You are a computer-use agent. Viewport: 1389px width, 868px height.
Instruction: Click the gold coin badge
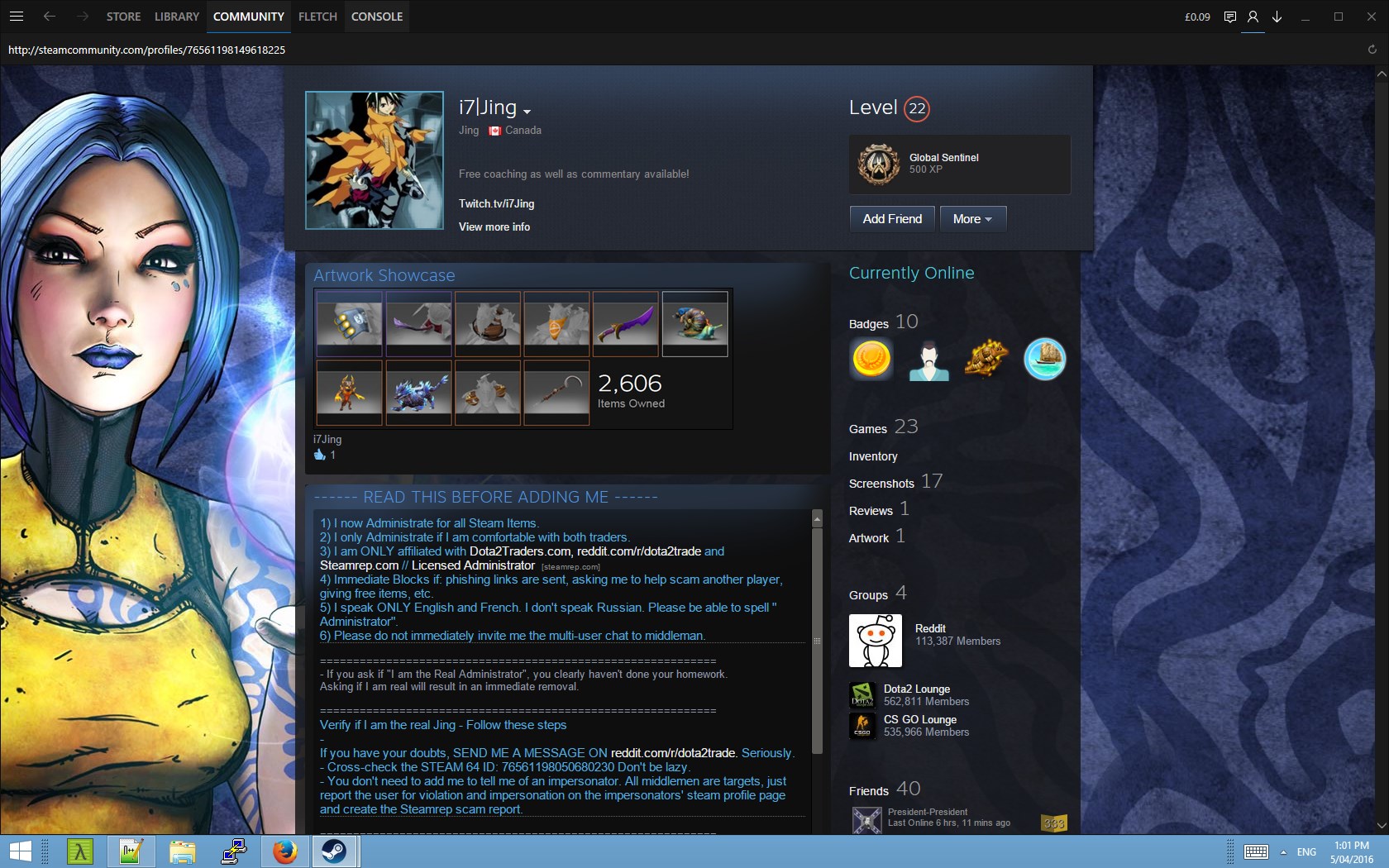[871, 360]
